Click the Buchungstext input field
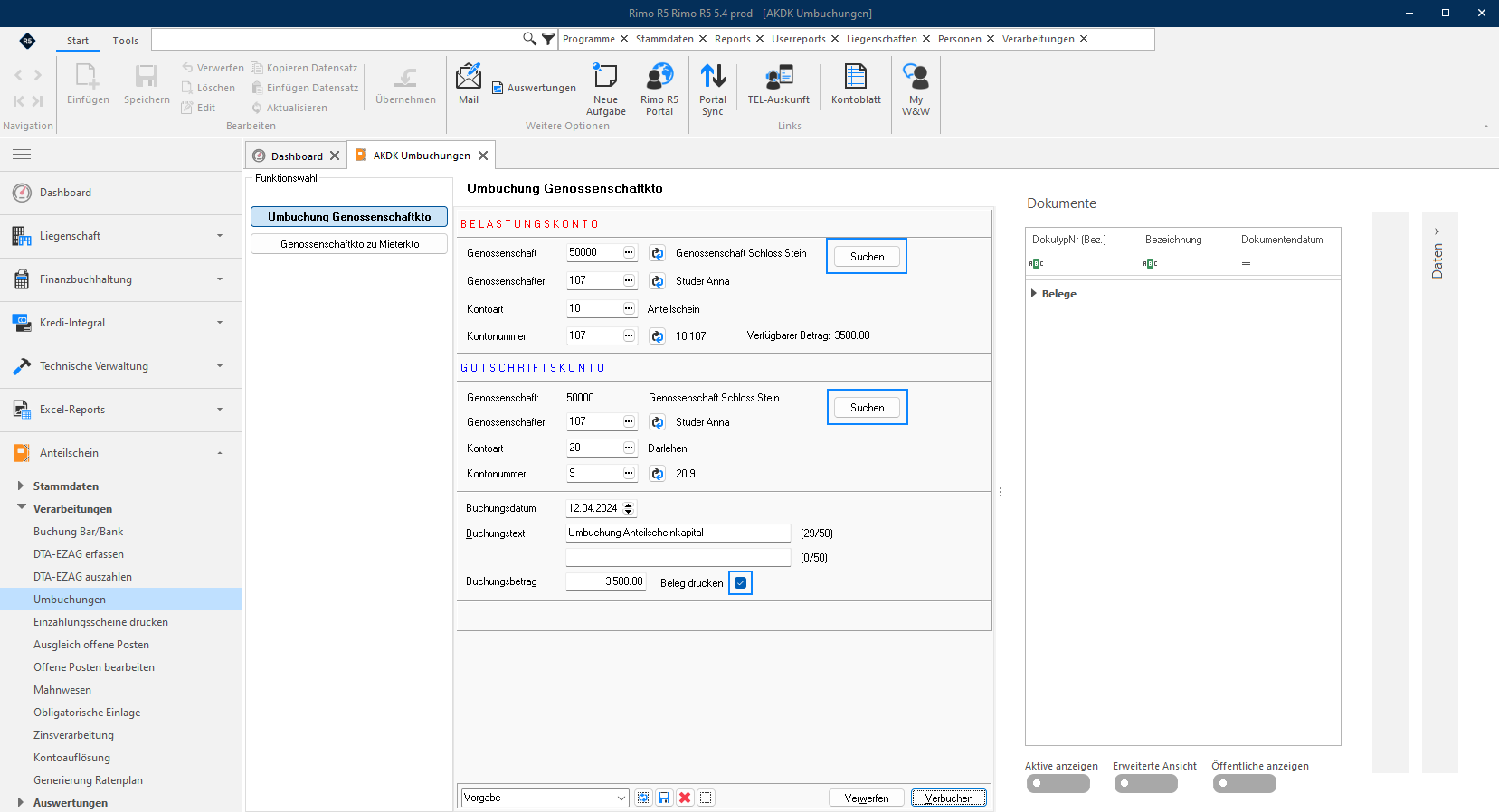The height and width of the screenshot is (812, 1499). tap(678, 533)
